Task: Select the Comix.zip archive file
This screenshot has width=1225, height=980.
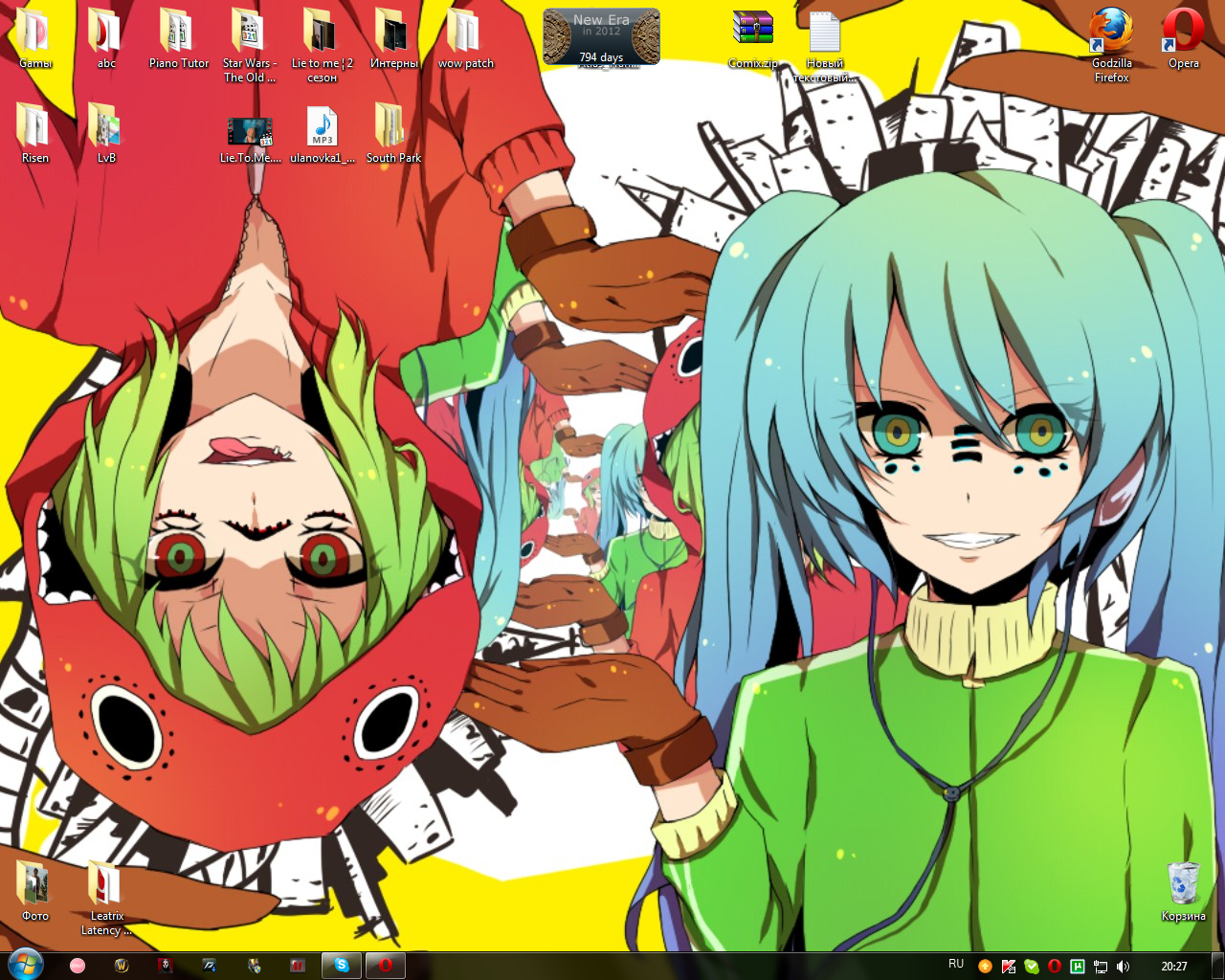Action: click(x=752, y=34)
